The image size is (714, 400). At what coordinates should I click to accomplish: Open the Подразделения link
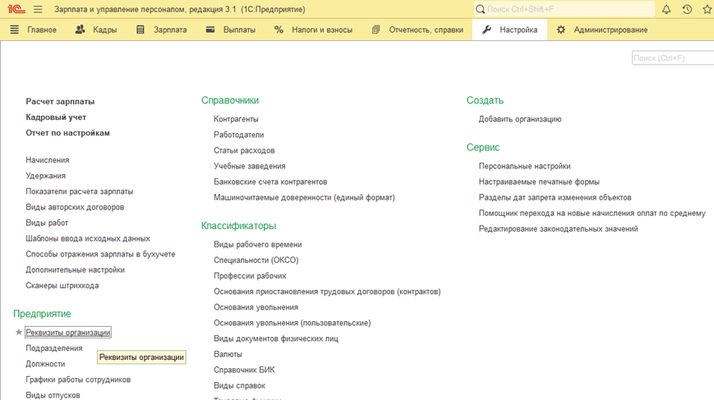(x=54, y=348)
